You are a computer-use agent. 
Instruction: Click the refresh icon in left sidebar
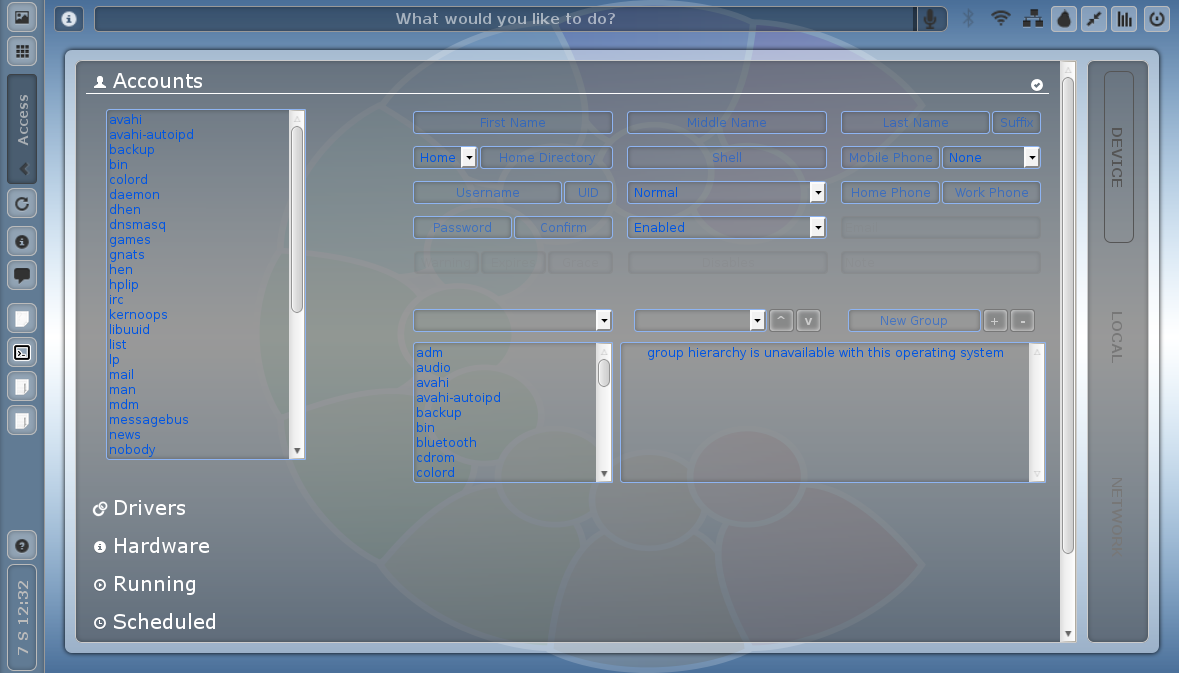click(22, 204)
